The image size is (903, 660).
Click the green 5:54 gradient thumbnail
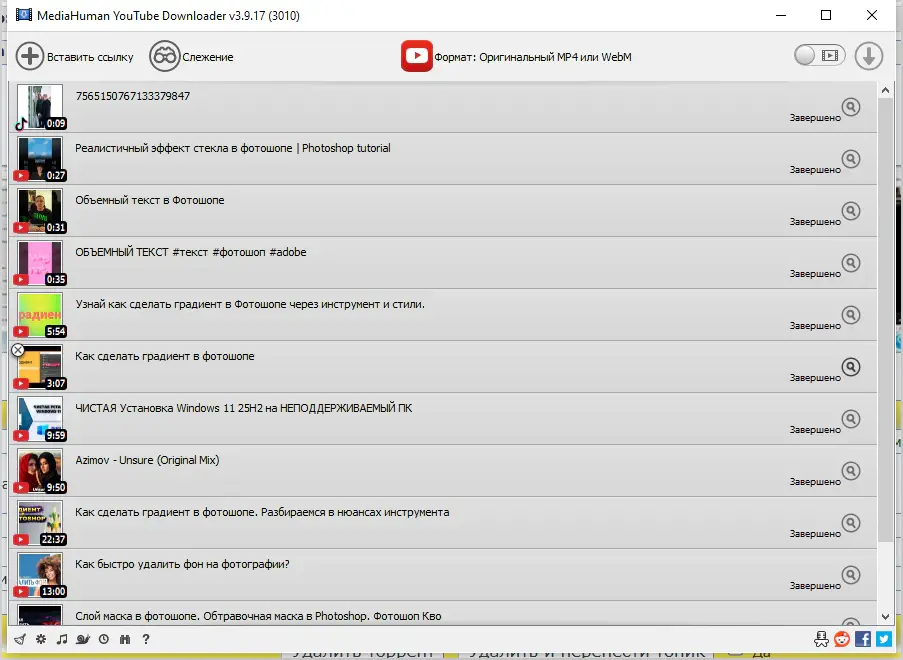40,315
